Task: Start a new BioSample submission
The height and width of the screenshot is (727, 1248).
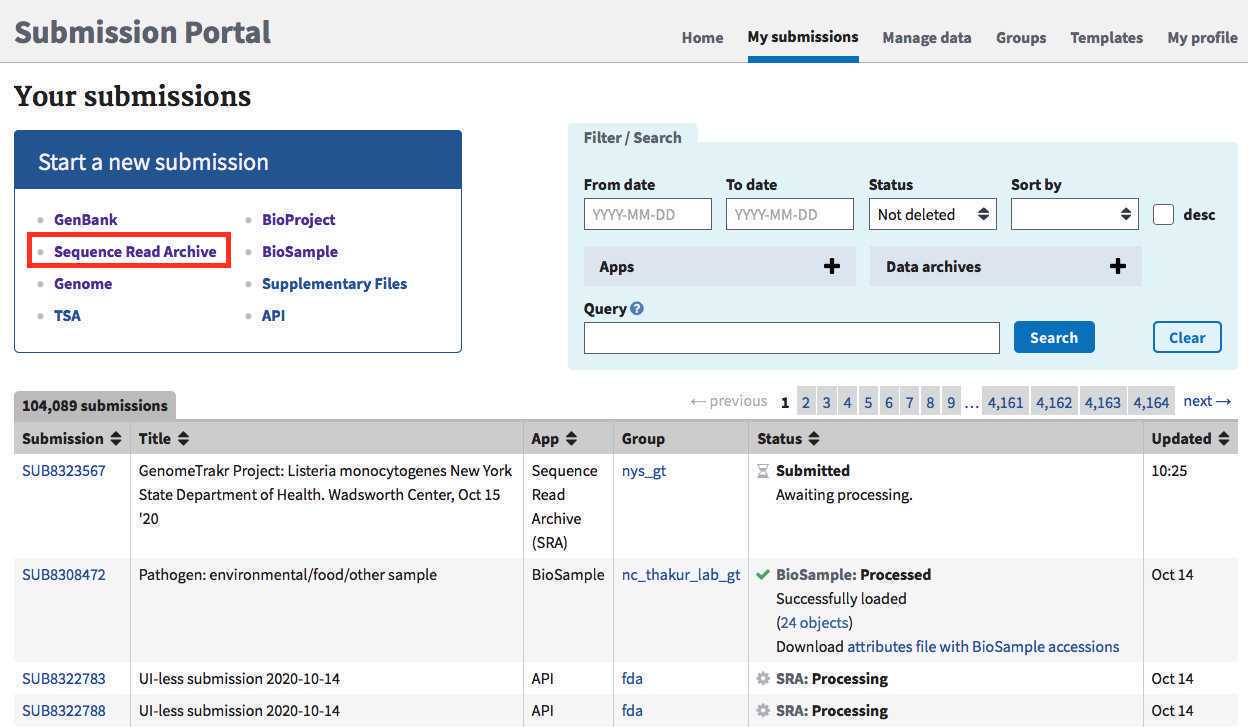Action: click(300, 251)
